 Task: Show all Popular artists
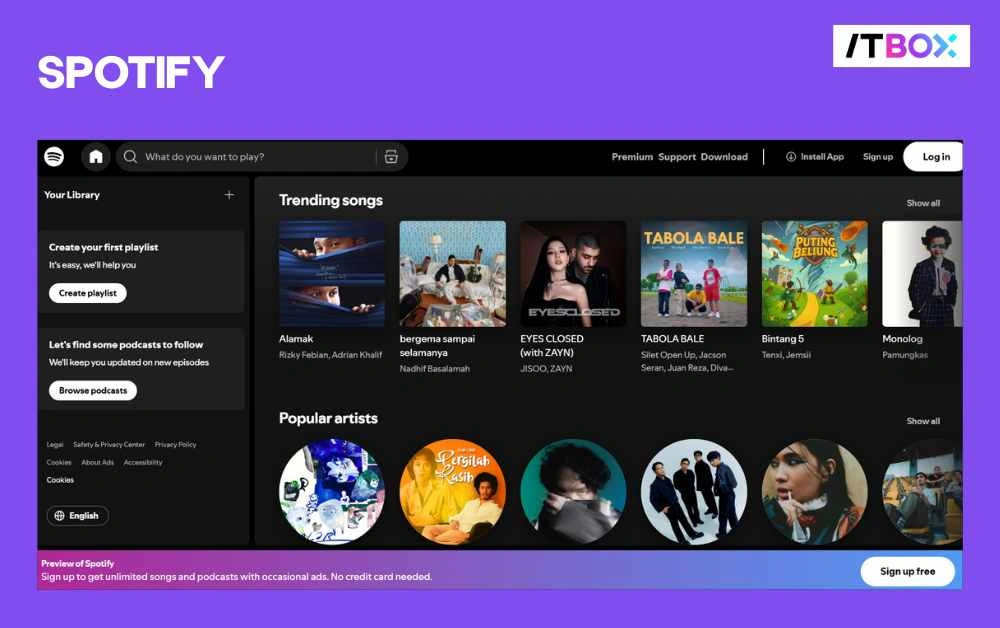pos(923,421)
